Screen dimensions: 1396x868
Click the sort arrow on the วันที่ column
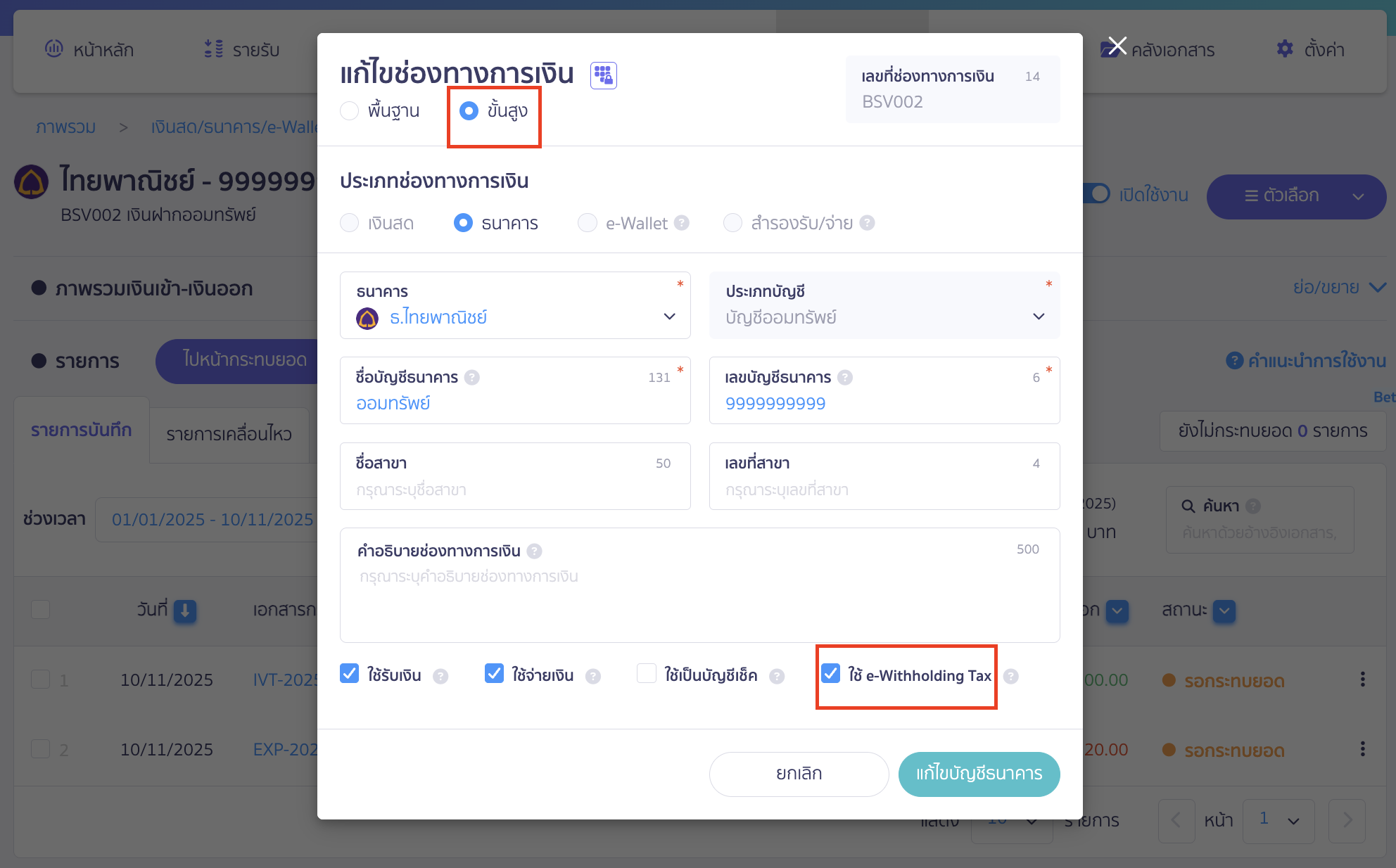tap(185, 612)
